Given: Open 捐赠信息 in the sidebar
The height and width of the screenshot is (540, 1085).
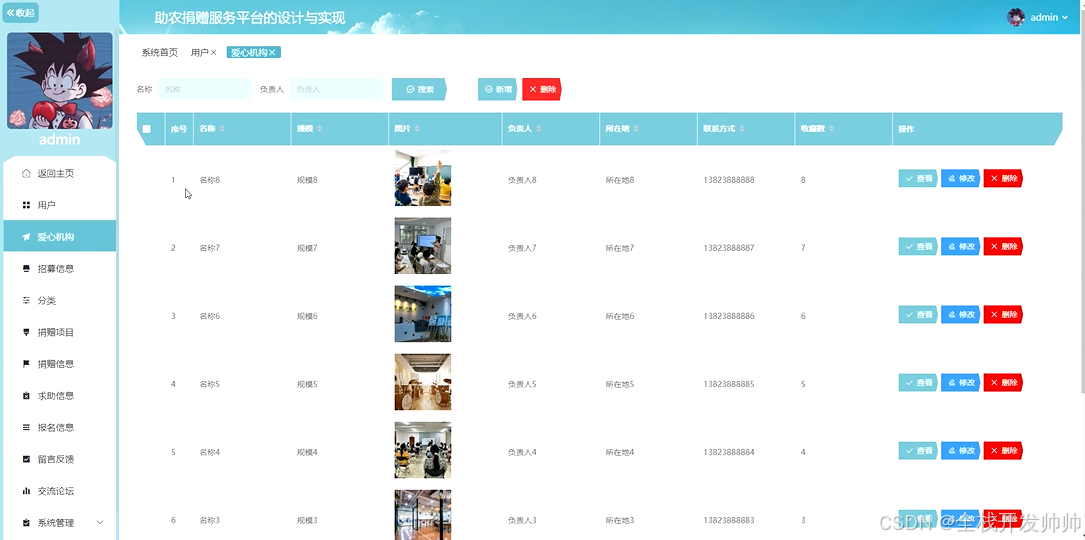Looking at the screenshot, I should [59, 363].
